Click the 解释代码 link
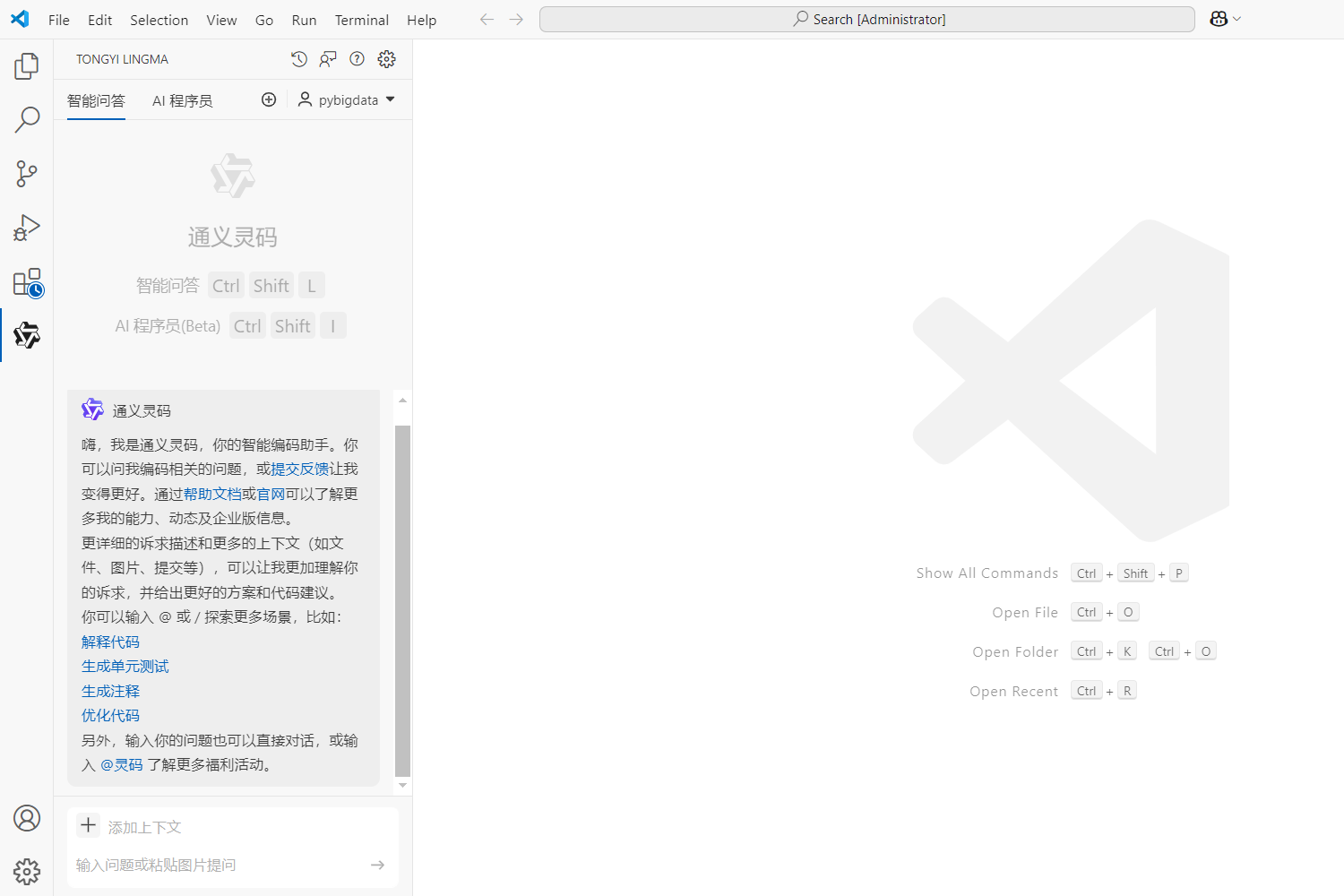The width and height of the screenshot is (1344, 896). (110, 642)
